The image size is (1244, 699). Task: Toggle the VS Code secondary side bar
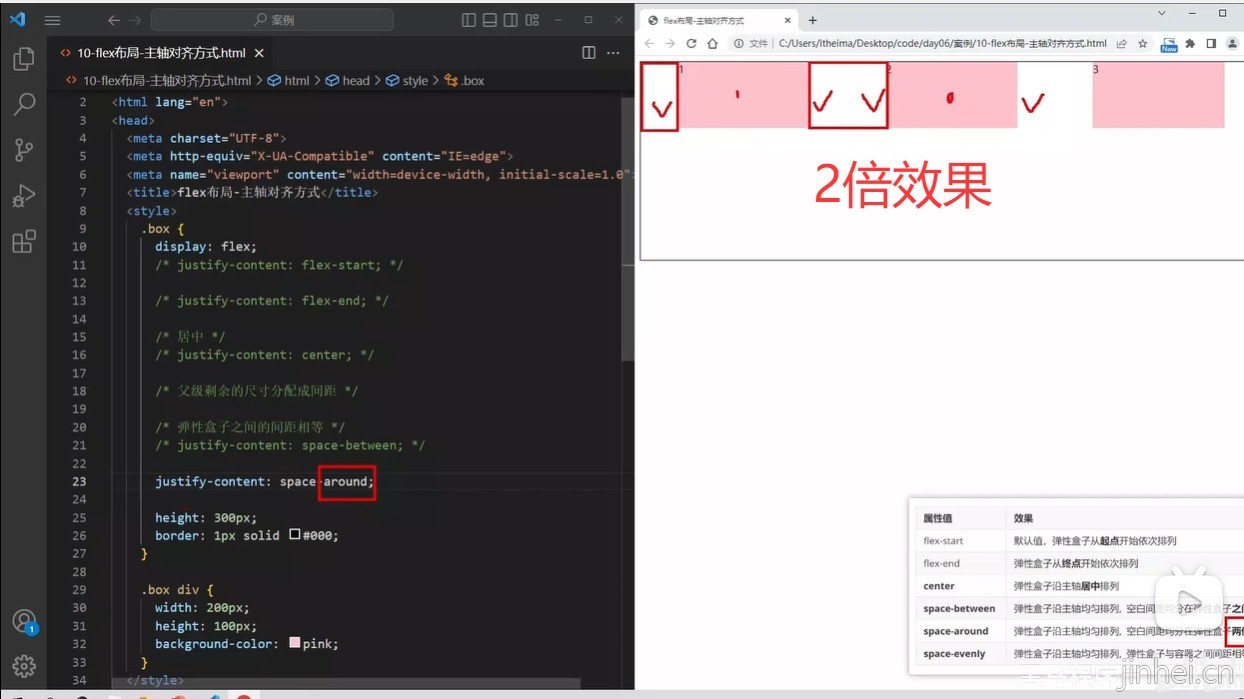pyautogui.click(x=511, y=20)
